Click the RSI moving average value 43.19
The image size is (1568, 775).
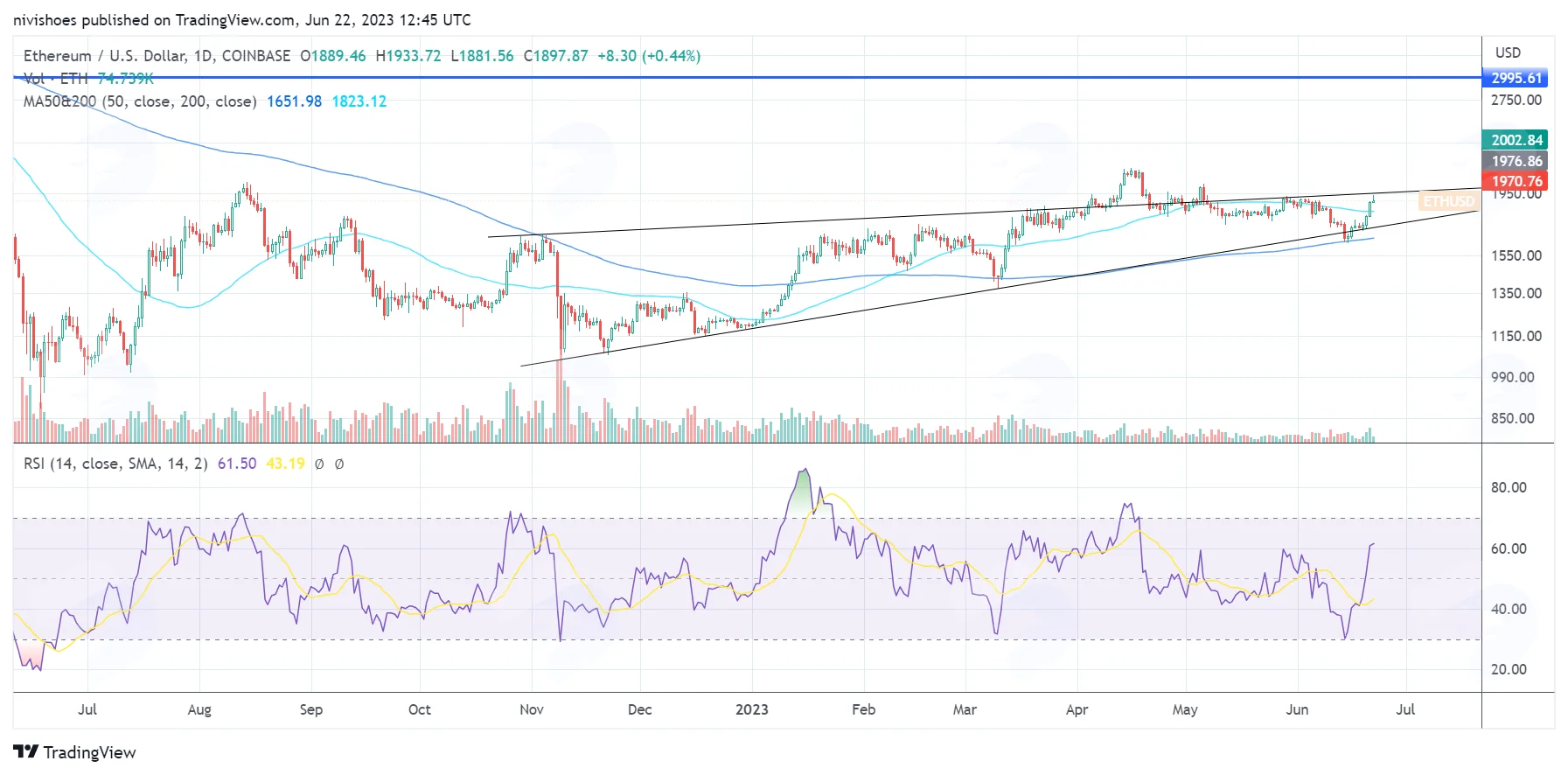[x=285, y=464]
